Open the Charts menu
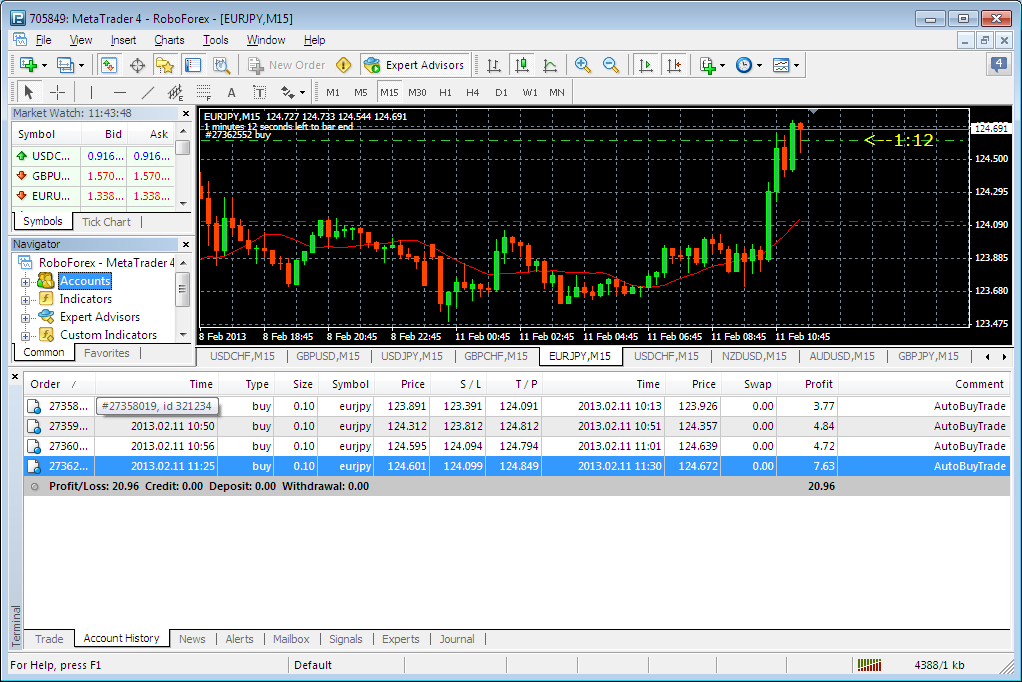 169,40
